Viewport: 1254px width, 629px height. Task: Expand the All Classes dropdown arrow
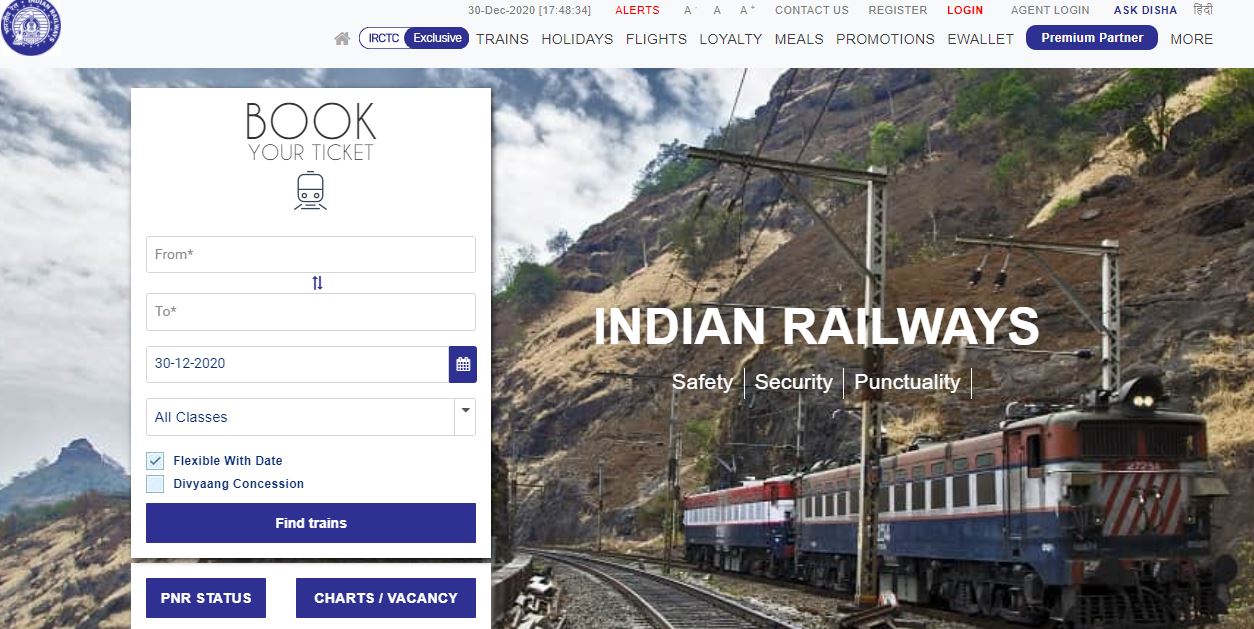(x=465, y=410)
